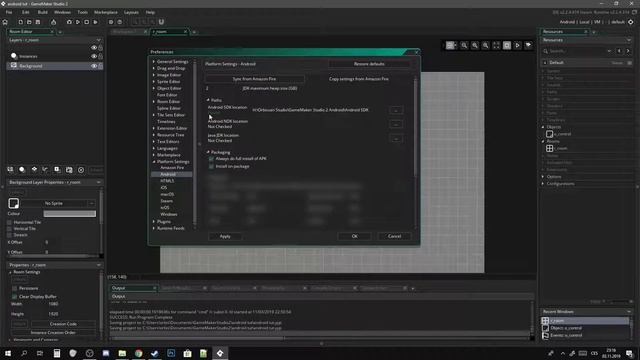
Task: Browse for Android SDK location
Action: click(396, 110)
